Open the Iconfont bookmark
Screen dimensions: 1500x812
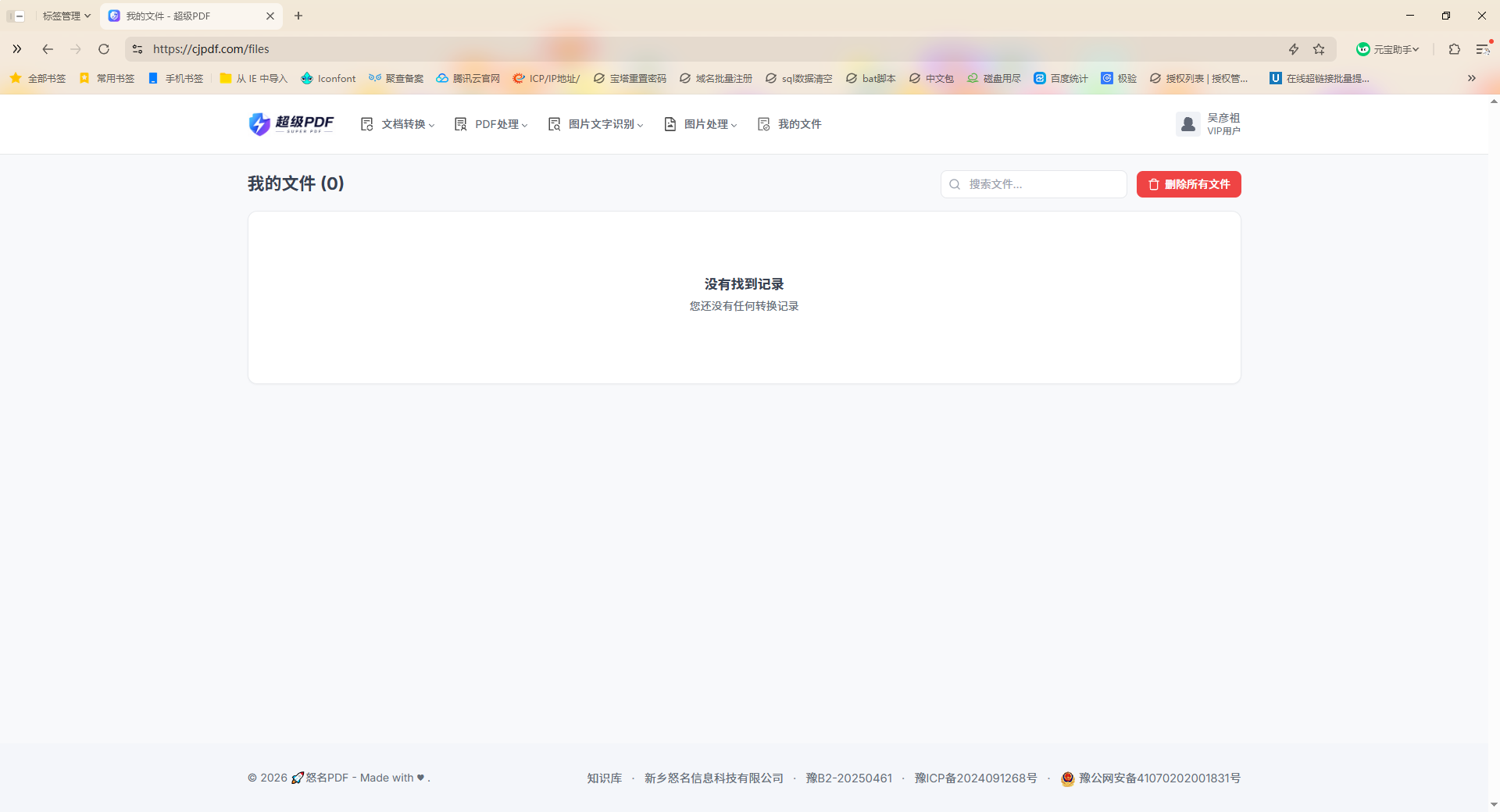pyautogui.click(x=328, y=78)
